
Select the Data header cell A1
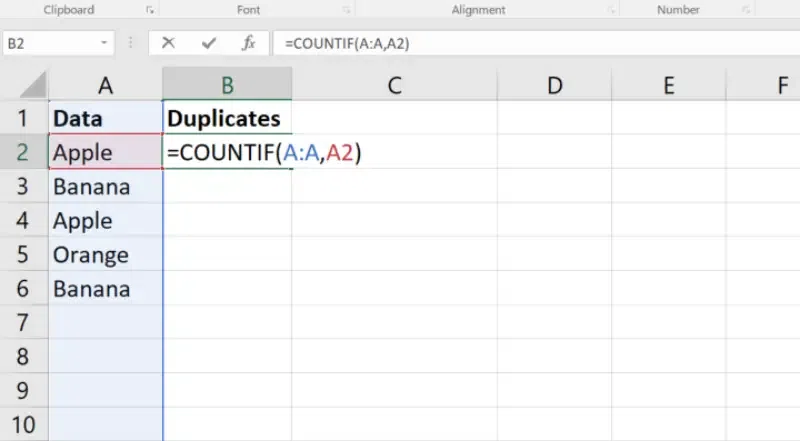tap(105, 118)
